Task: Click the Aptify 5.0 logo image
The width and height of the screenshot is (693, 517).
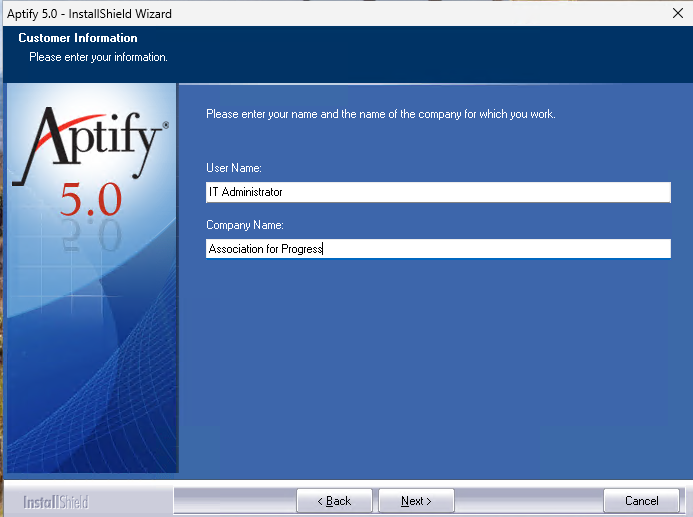Action: (92, 278)
